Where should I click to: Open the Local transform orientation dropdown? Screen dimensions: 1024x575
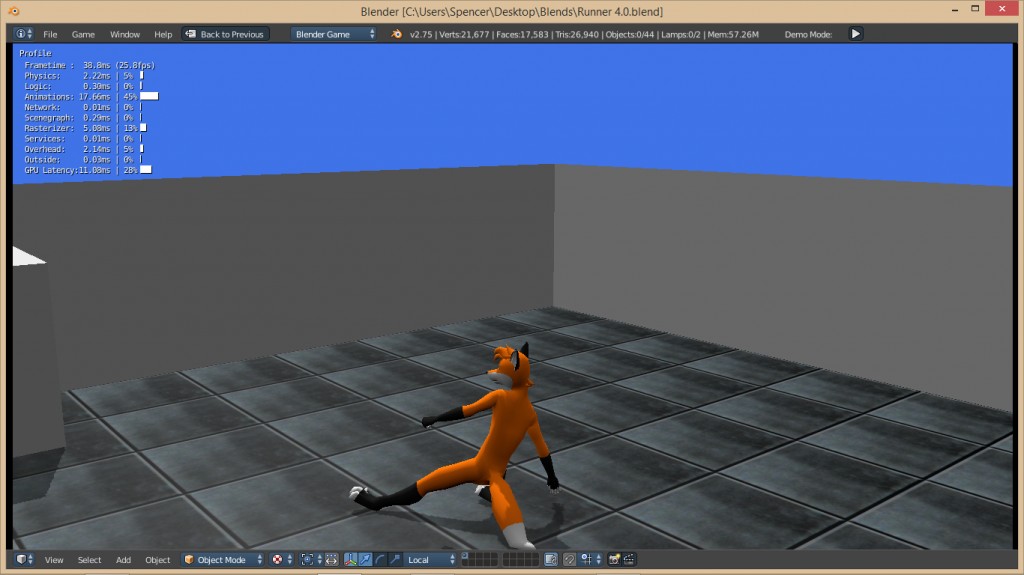pos(430,559)
